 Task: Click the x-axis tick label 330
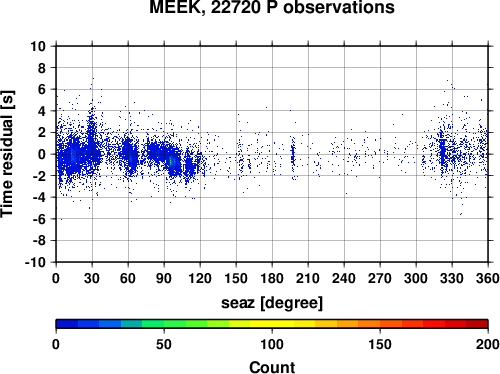[452, 278]
